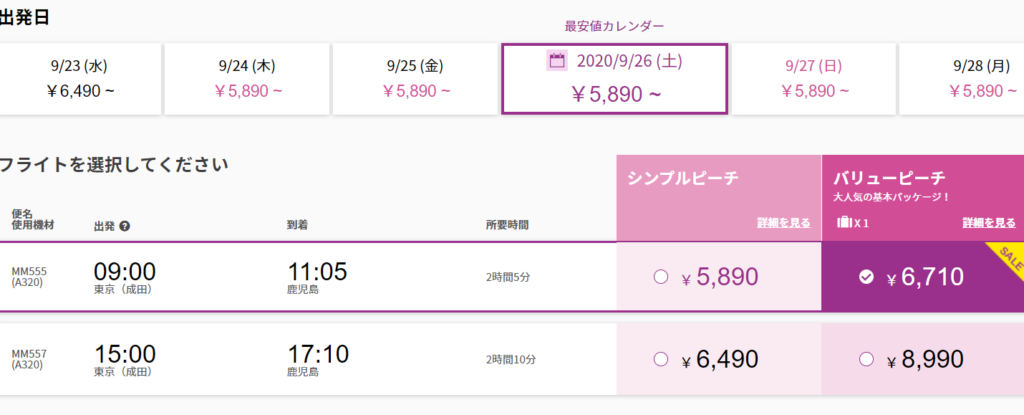The width and height of the screenshot is (1024, 415).
Task: Select the checked ¥6,710 Value Peach fare
Action: pyautogui.click(x=866, y=278)
